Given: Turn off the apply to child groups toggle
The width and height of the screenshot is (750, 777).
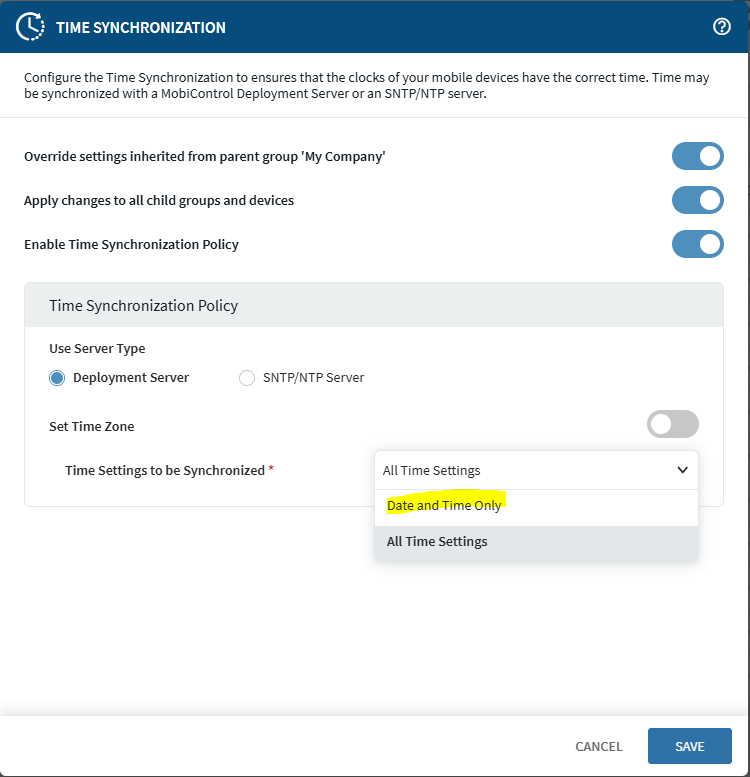Looking at the screenshot, I should [x=697, y=200].
